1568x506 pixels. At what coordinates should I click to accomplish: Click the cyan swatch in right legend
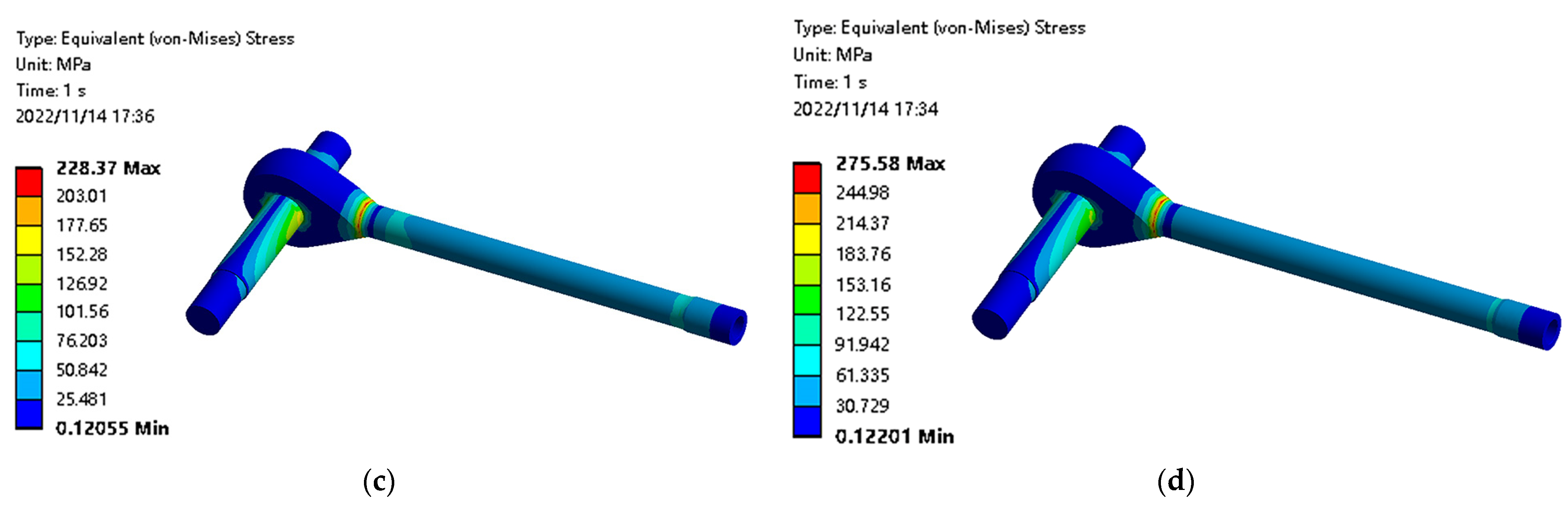[806, 360]
